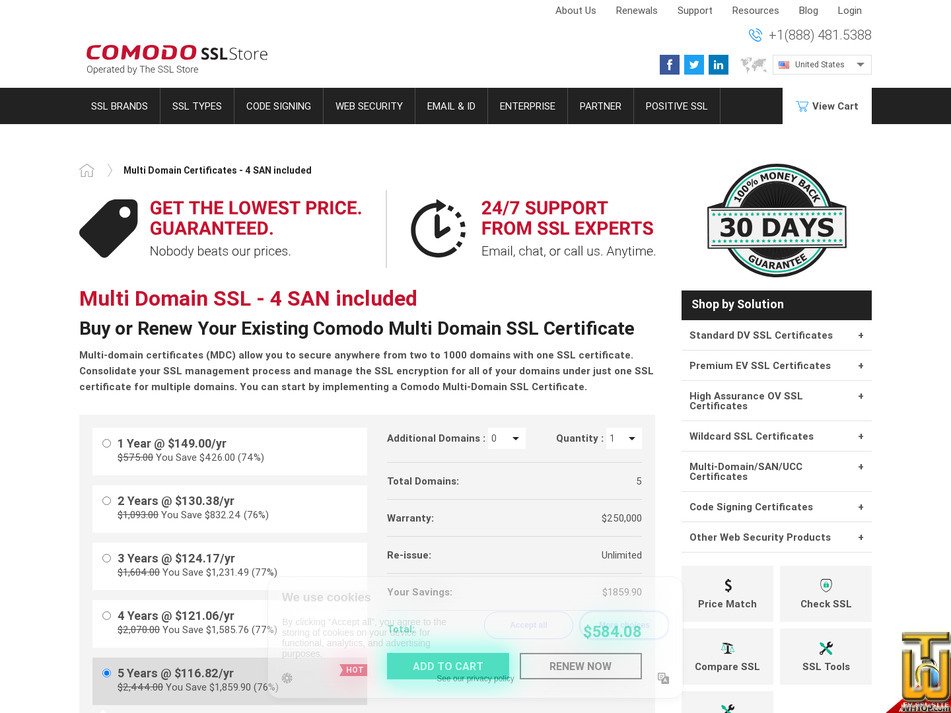Screen dimensions: 951x713
Task: Select the 1 Year pricing option
Action: point(107,443)
